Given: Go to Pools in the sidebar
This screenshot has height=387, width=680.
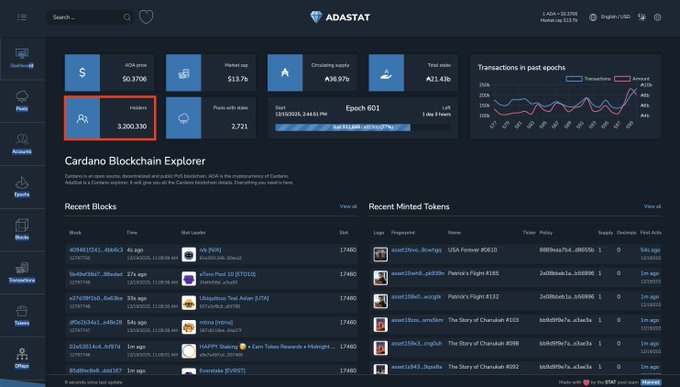Looking at the screenshot, I should (x=22, y=101).
